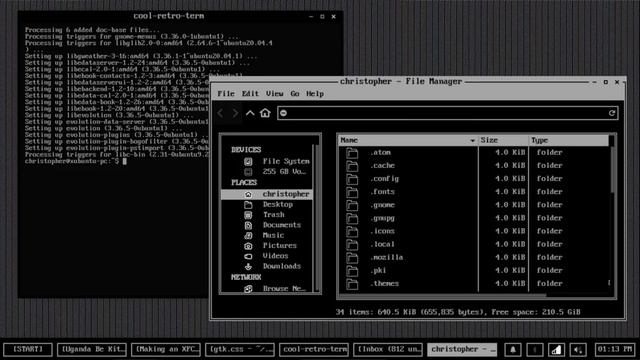Click the 01:13 PM clock
Screen dimensions: 640x360
pyautogui.click(x=614, y=349)
